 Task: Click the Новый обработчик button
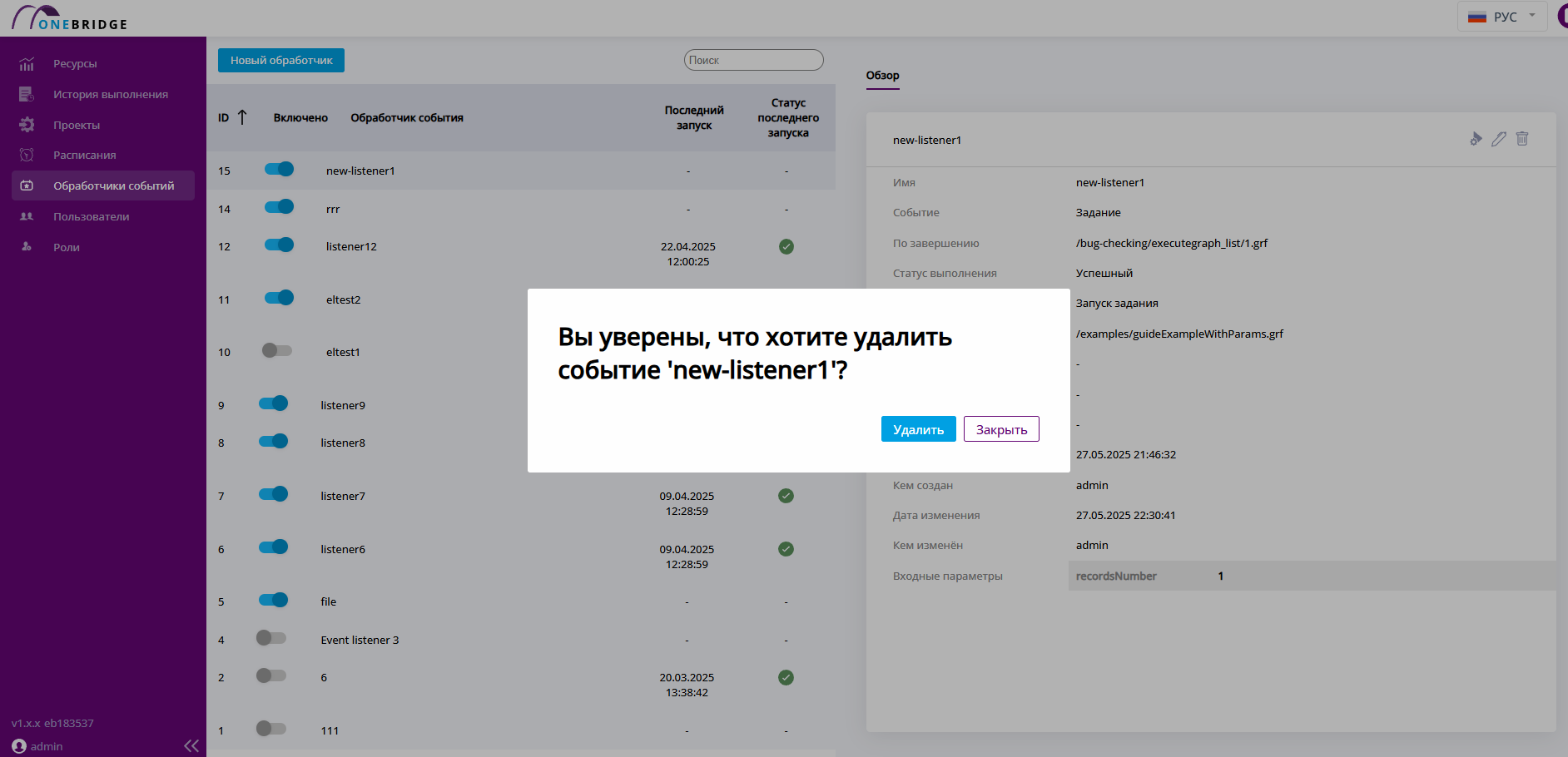(x=281, y=60)
